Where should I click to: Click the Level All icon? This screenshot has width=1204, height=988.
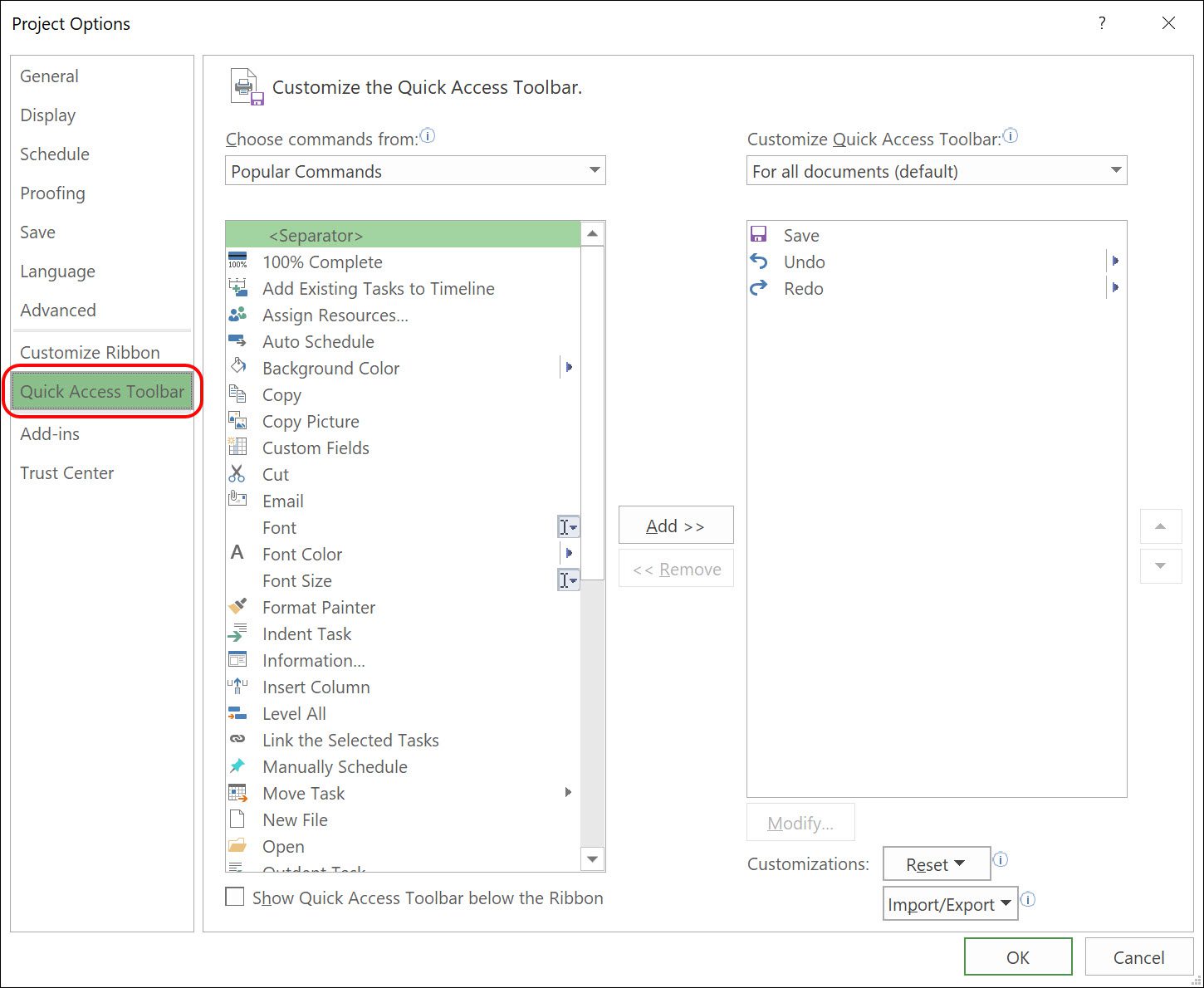point(237,713)
